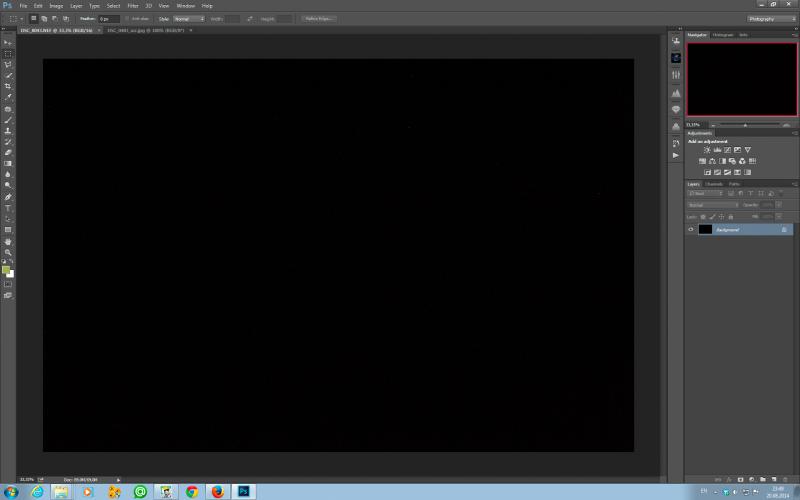Select the Clone Stamp tool
Image resolution: width=800 pixels, height=500 pixels.
(x=8, y=131)
